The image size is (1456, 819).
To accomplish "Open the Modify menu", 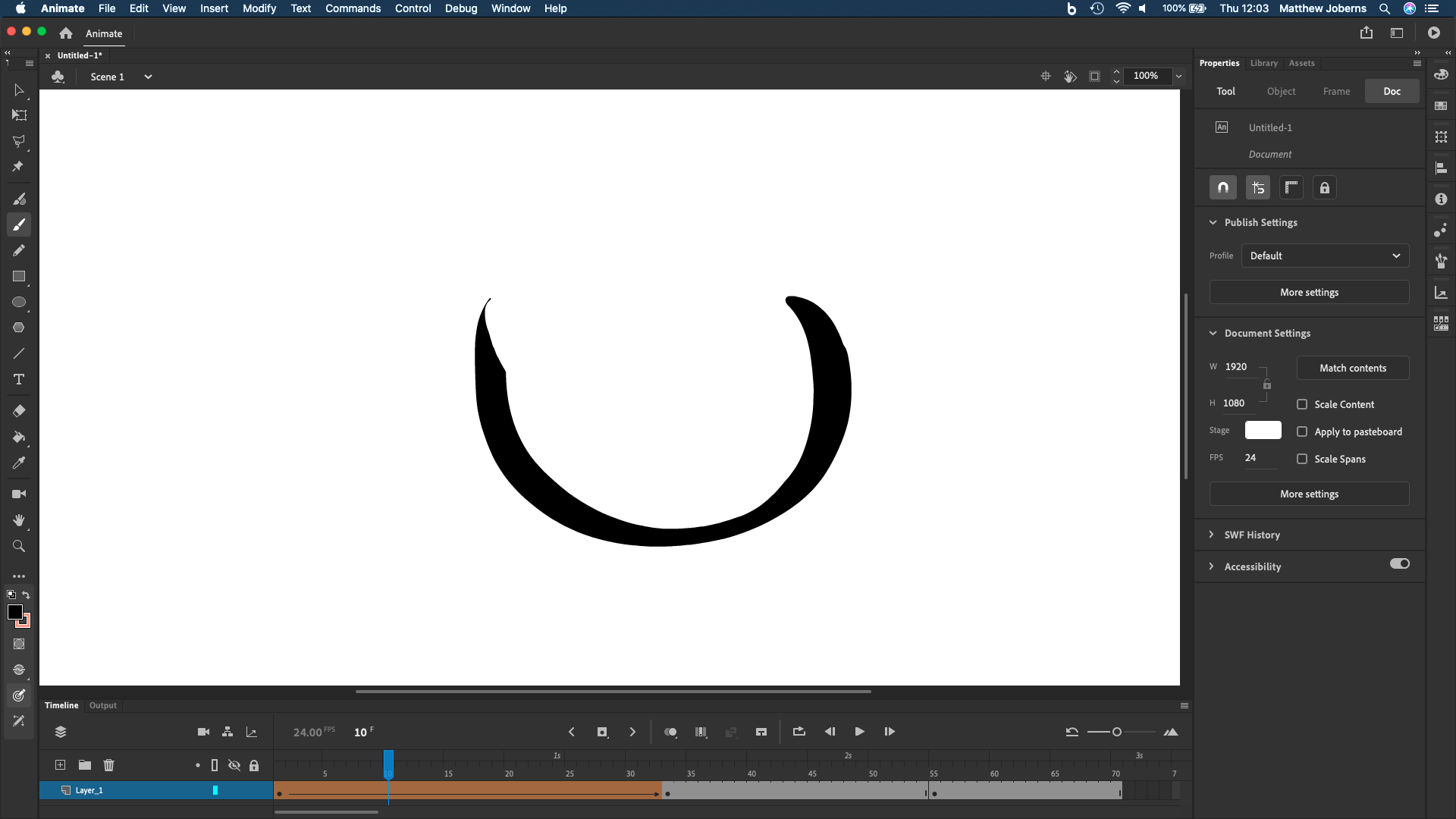I will [x=259, y=8].
